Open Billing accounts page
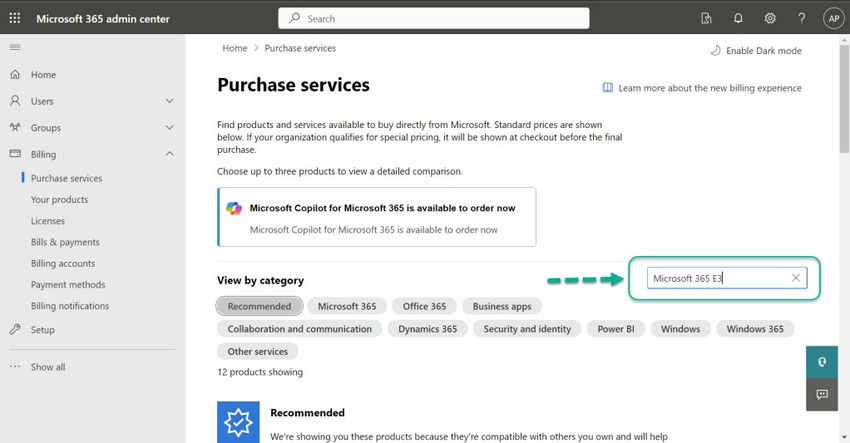Viewport: 850px width, 443px height. pos(63,263)
